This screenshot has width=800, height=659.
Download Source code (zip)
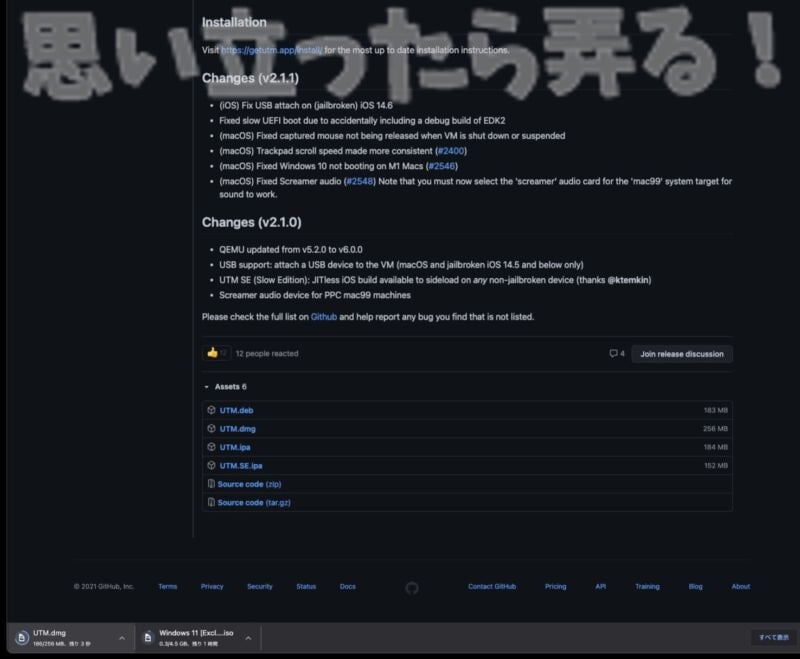pyautogui.click(x=249, y=484)
